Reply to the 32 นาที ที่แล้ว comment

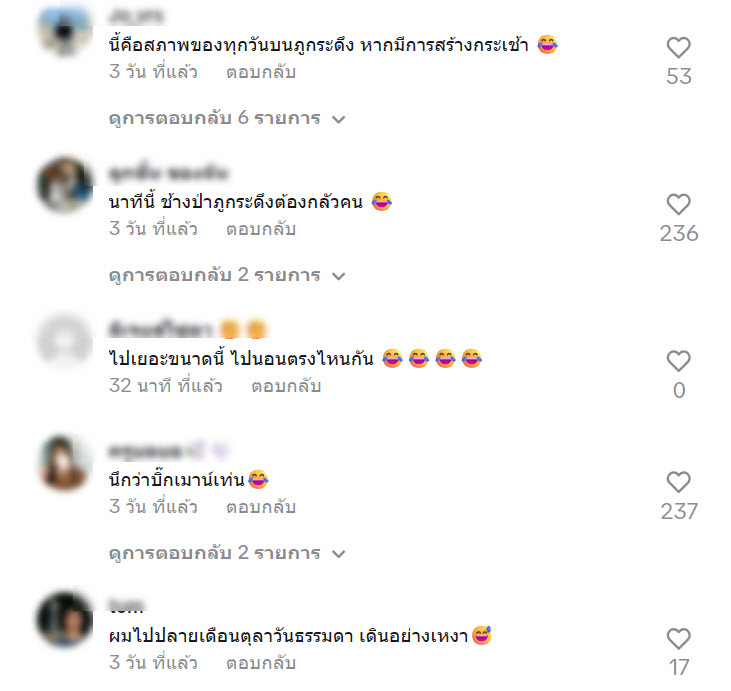[x=286, y=386]
